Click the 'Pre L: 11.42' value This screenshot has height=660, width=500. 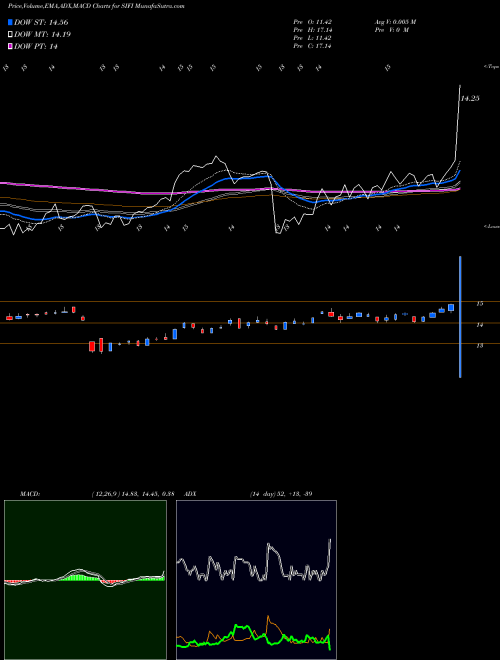pyautogui.click(x=312, y=38)
